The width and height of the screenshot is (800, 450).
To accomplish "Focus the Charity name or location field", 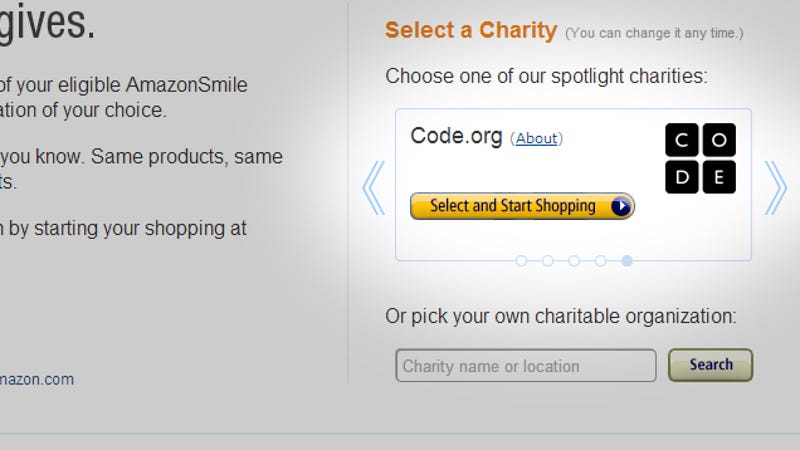I will [x=526, y=365].
